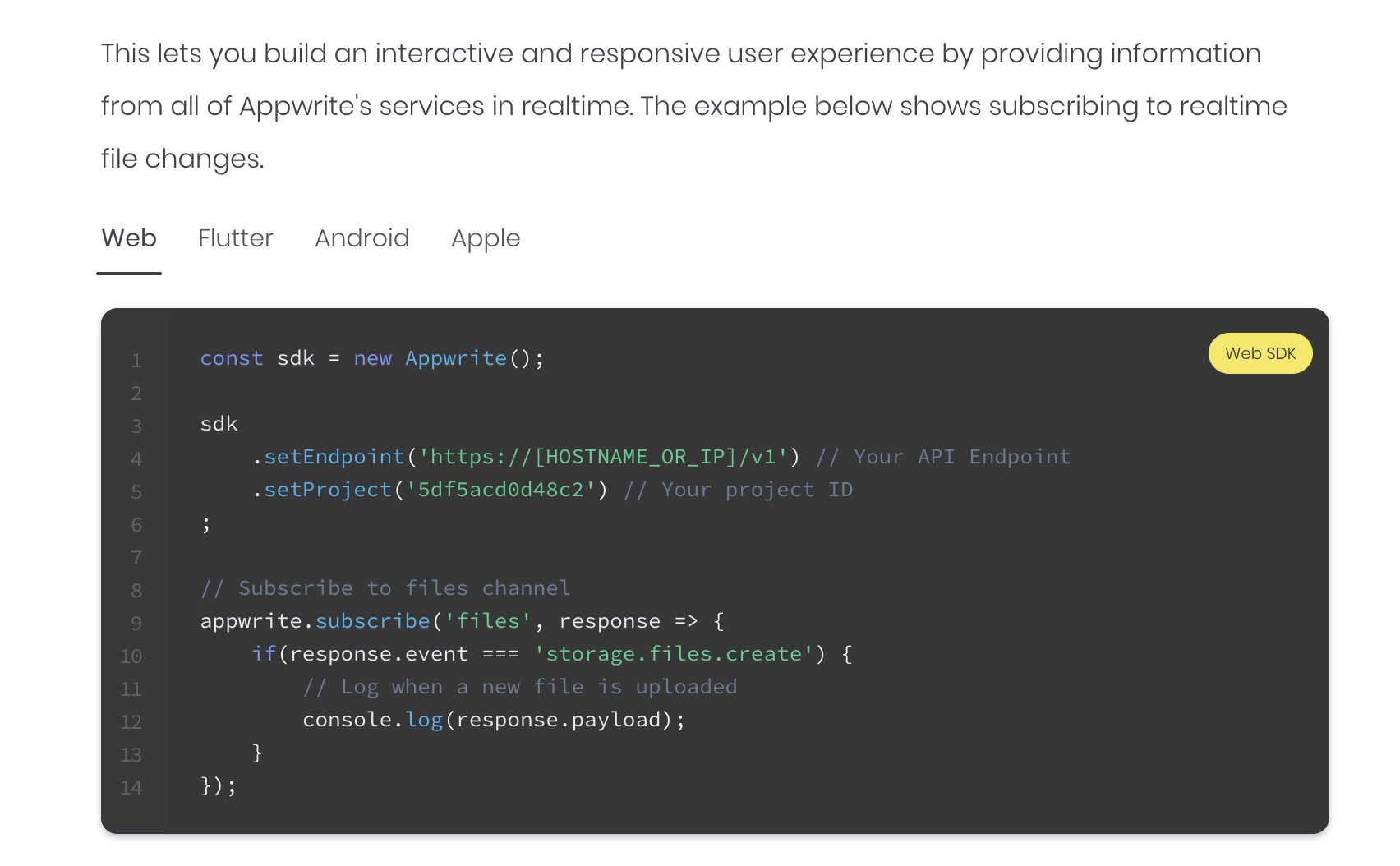Click line number 9 in gutter
This screenshot has width=1400, height=866.
(x=136, y=623)
